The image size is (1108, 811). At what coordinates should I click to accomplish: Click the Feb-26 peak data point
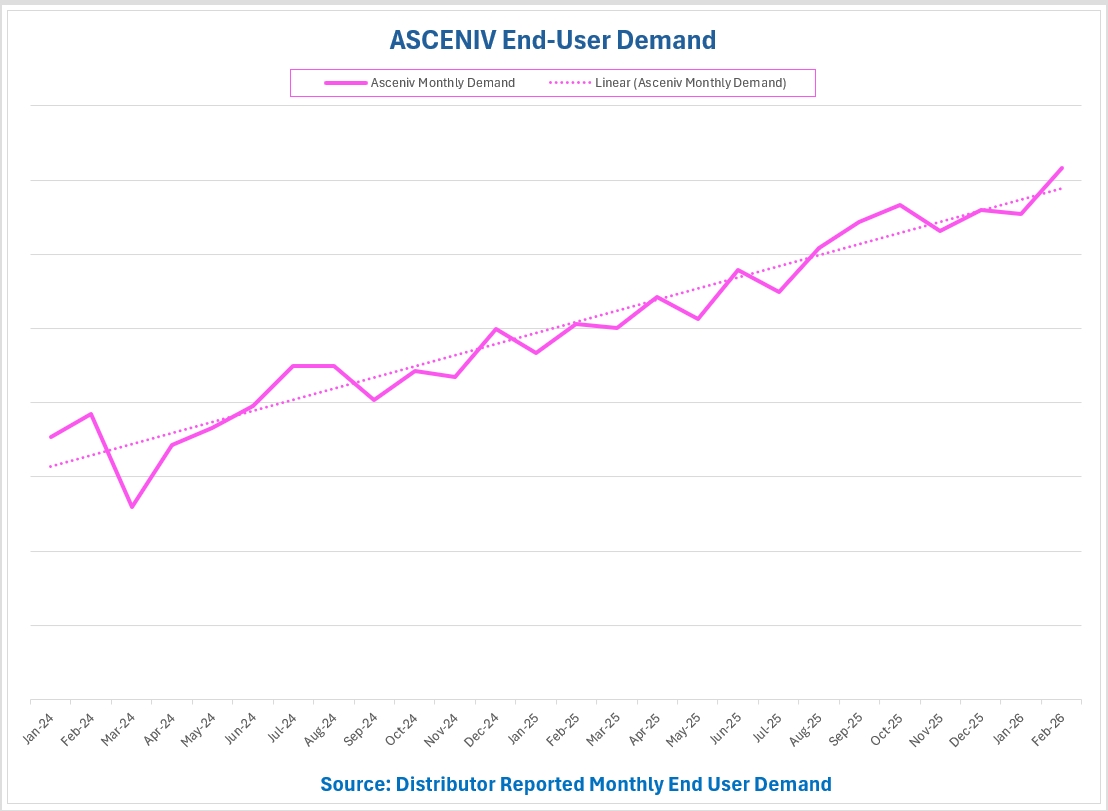tap(1061, 168)
